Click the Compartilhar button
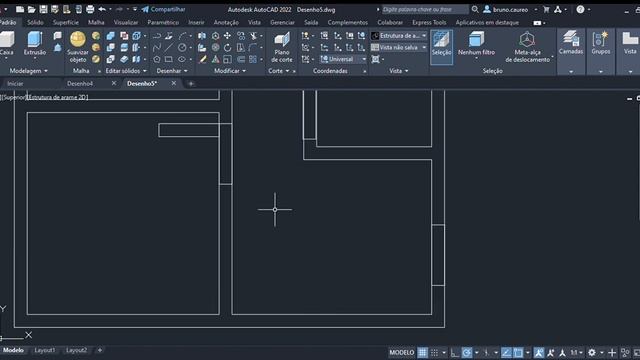 163,9
